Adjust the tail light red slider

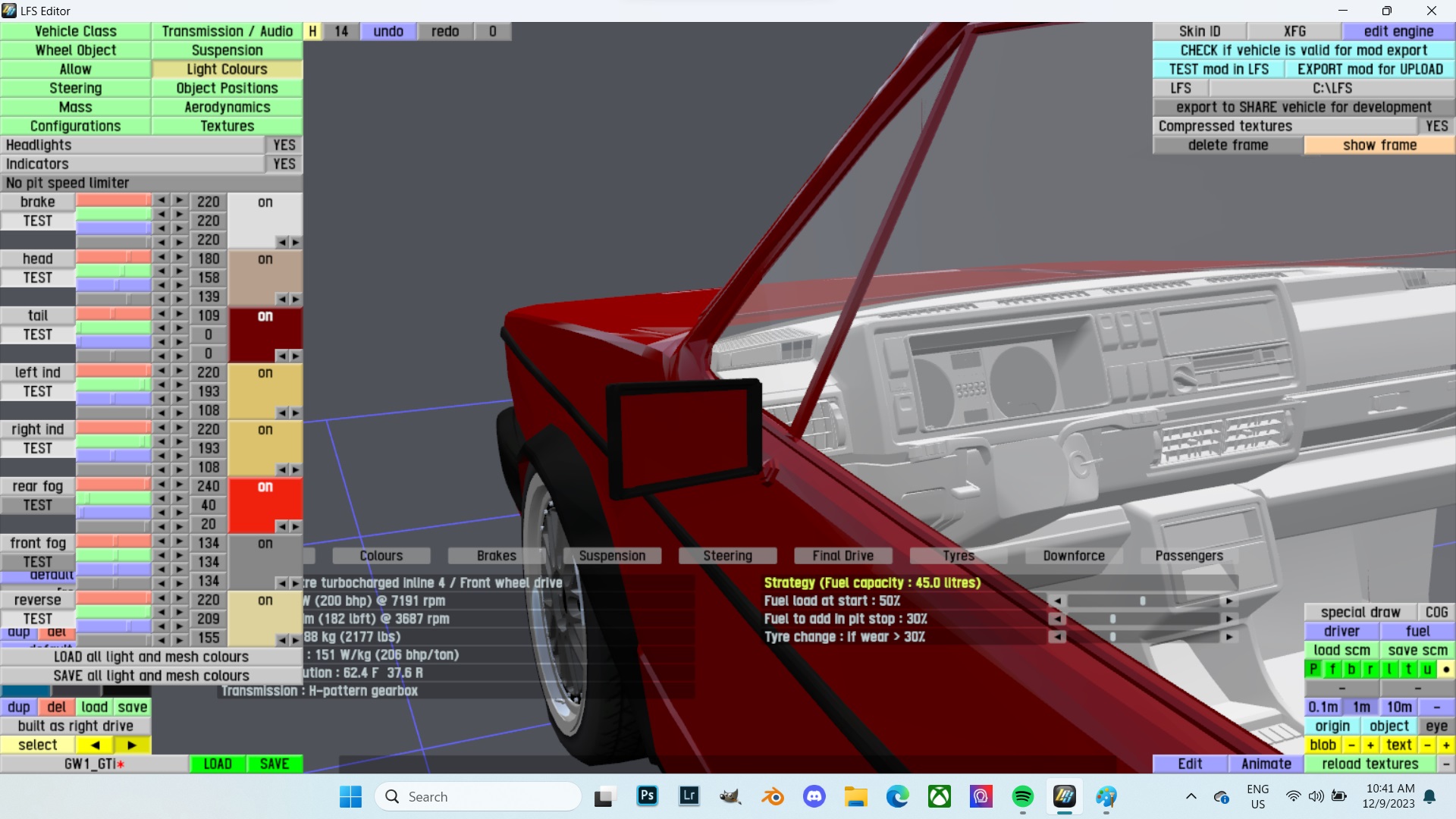113,314
